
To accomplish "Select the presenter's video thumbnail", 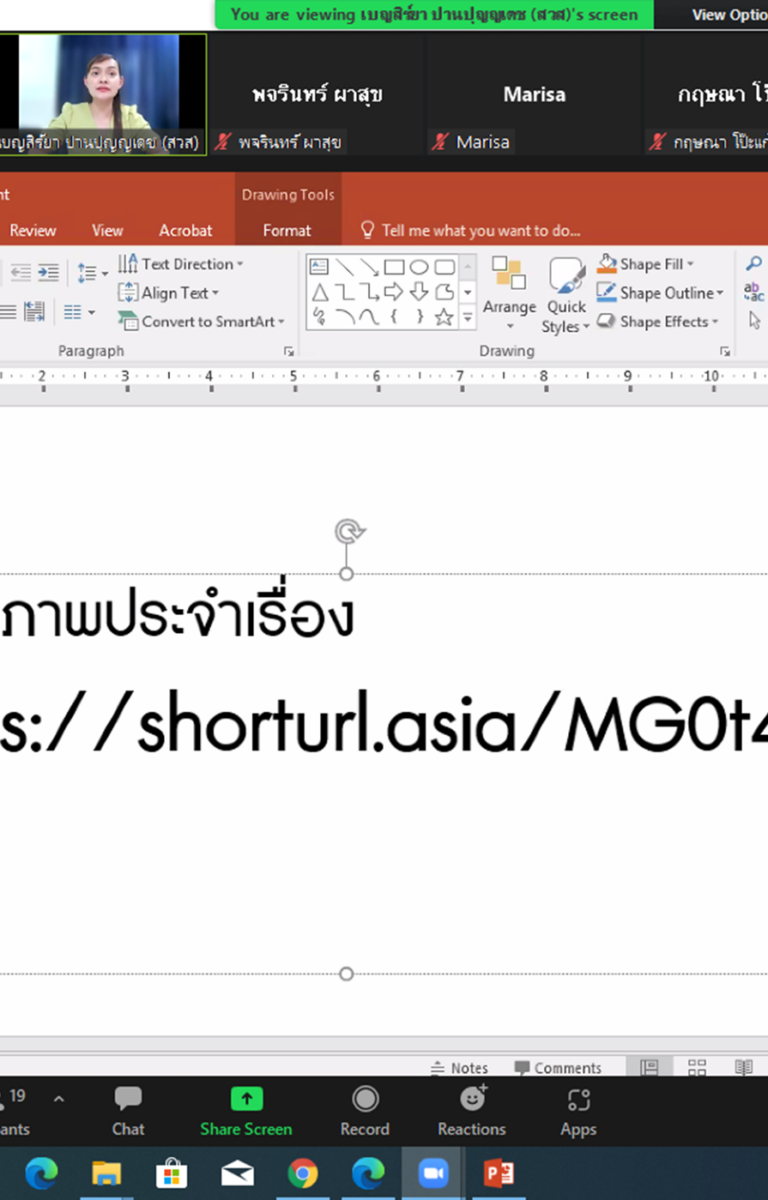I will click(x=103, y=94).
